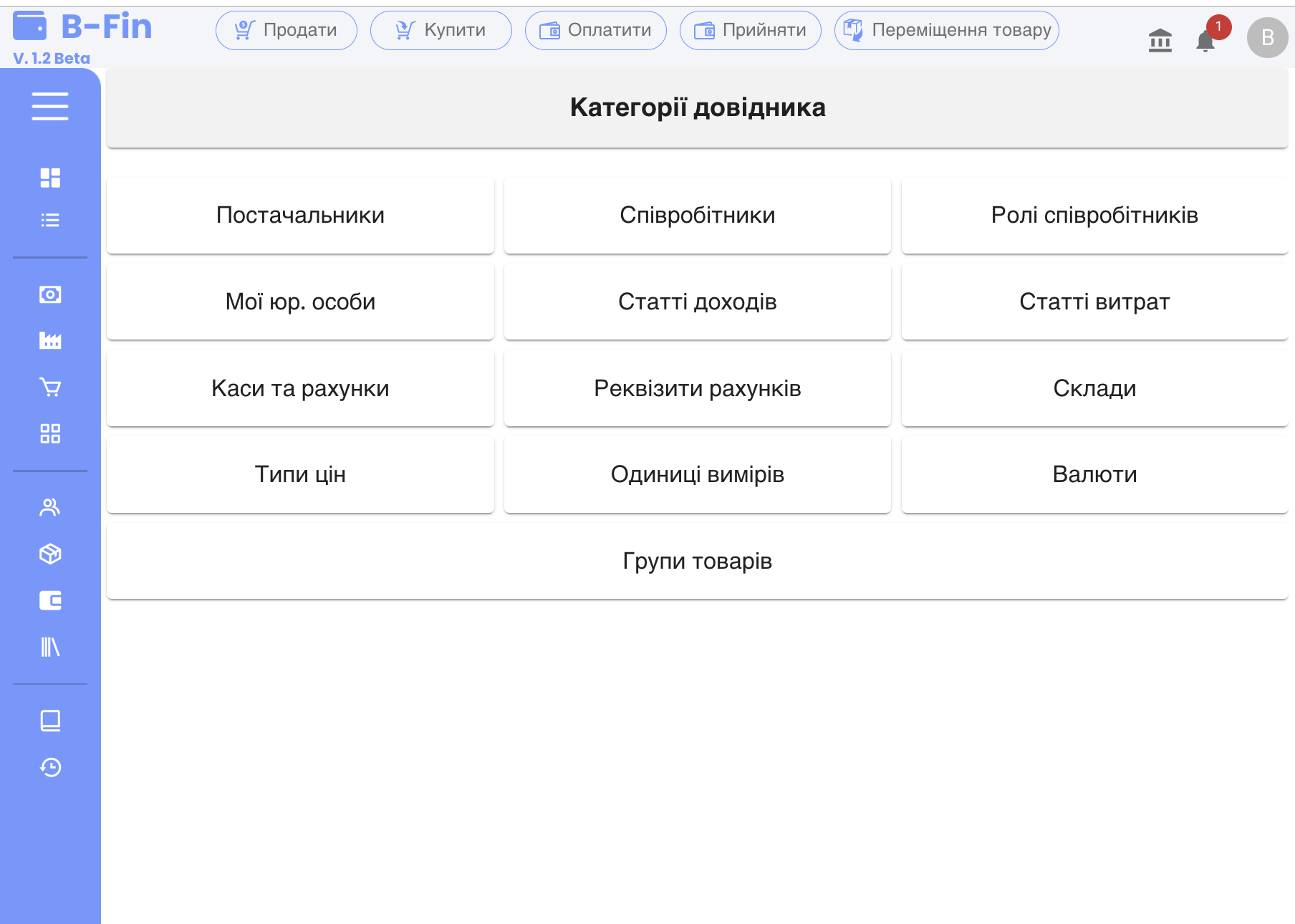Open the Ролі співробітників category
Viewport: 1295px width, 924px height.
coord(1094,215)
